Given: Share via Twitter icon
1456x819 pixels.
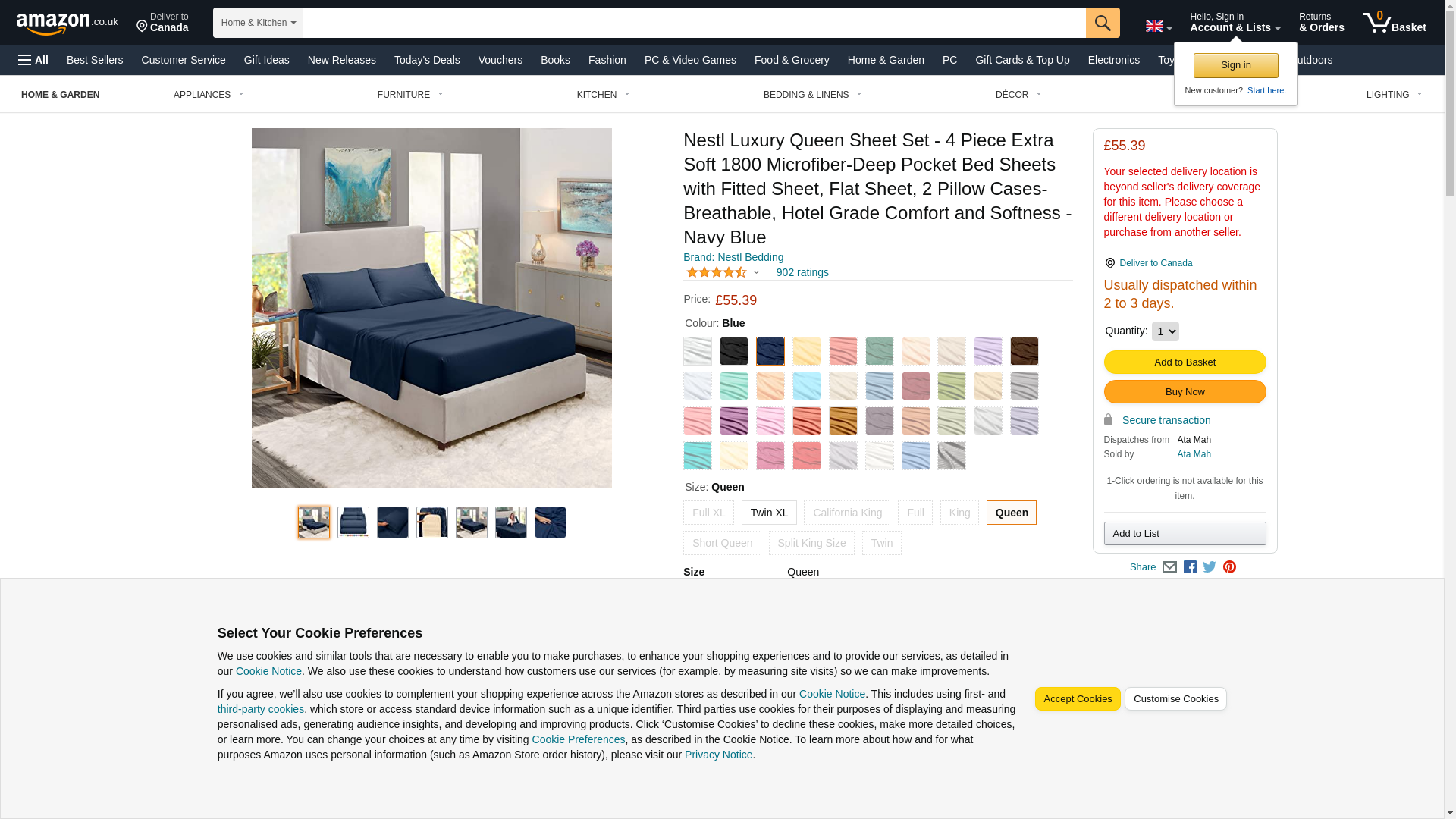Looking at the screenshot, I should [x=1210, y=567].
